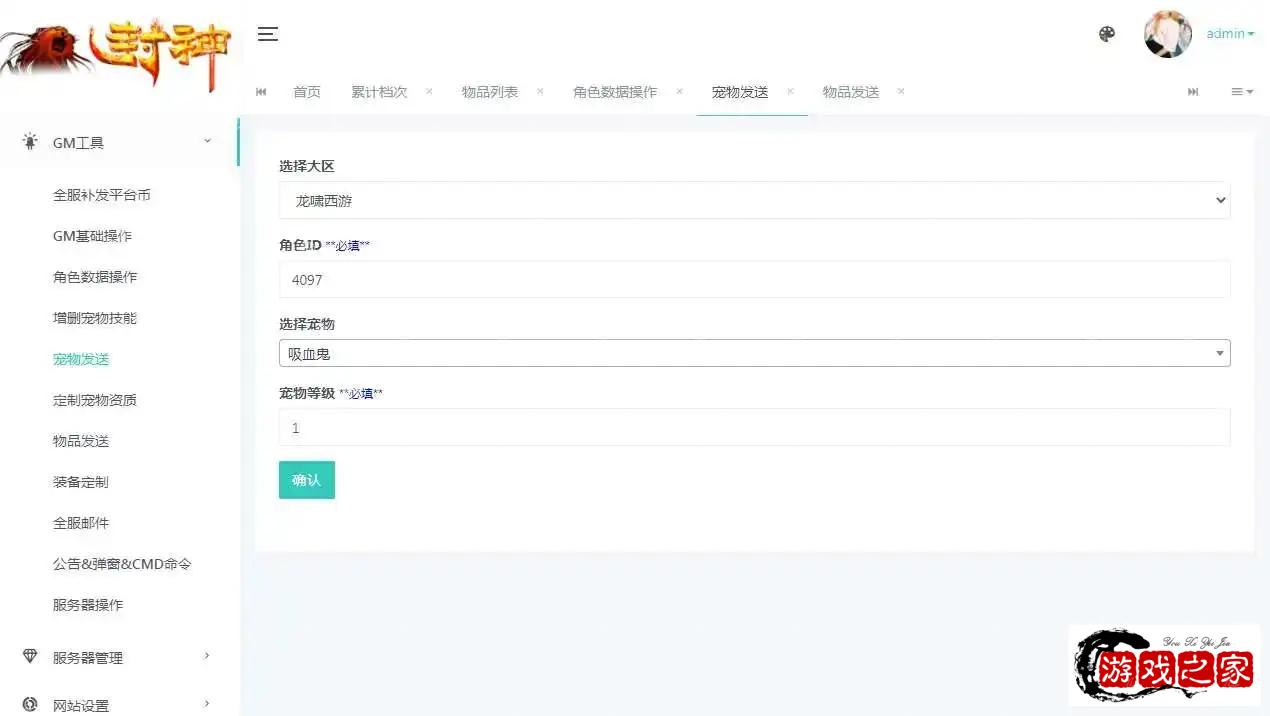
Task: Close the 累计档次 tab
Action: 429,91
